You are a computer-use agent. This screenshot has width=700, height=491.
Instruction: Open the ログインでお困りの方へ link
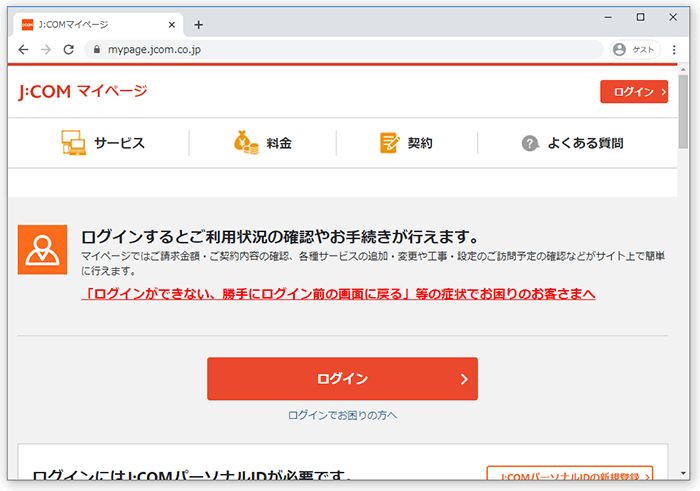click(342, 416)
